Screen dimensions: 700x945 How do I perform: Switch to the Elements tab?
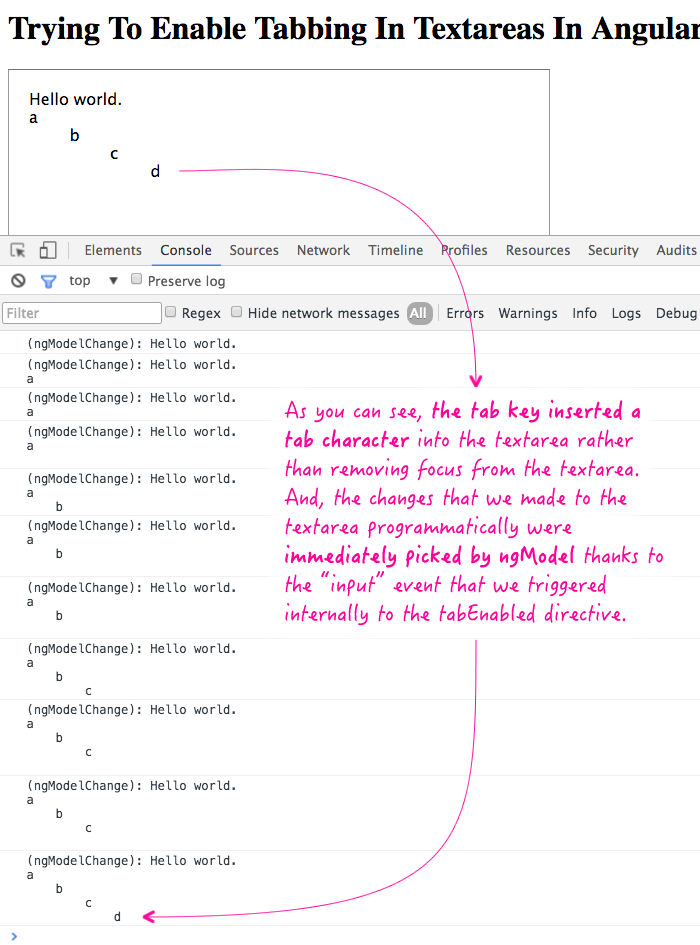point(113,250)
